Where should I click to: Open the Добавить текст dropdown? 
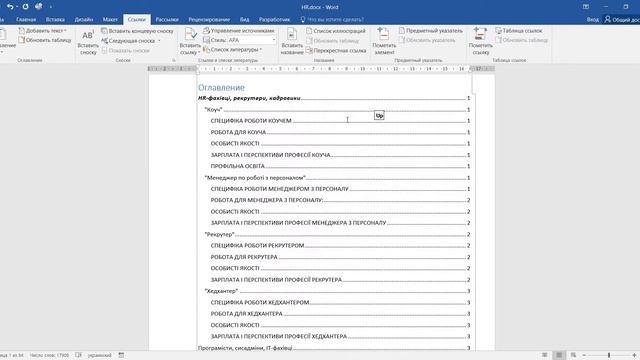[x=42, y=31]
